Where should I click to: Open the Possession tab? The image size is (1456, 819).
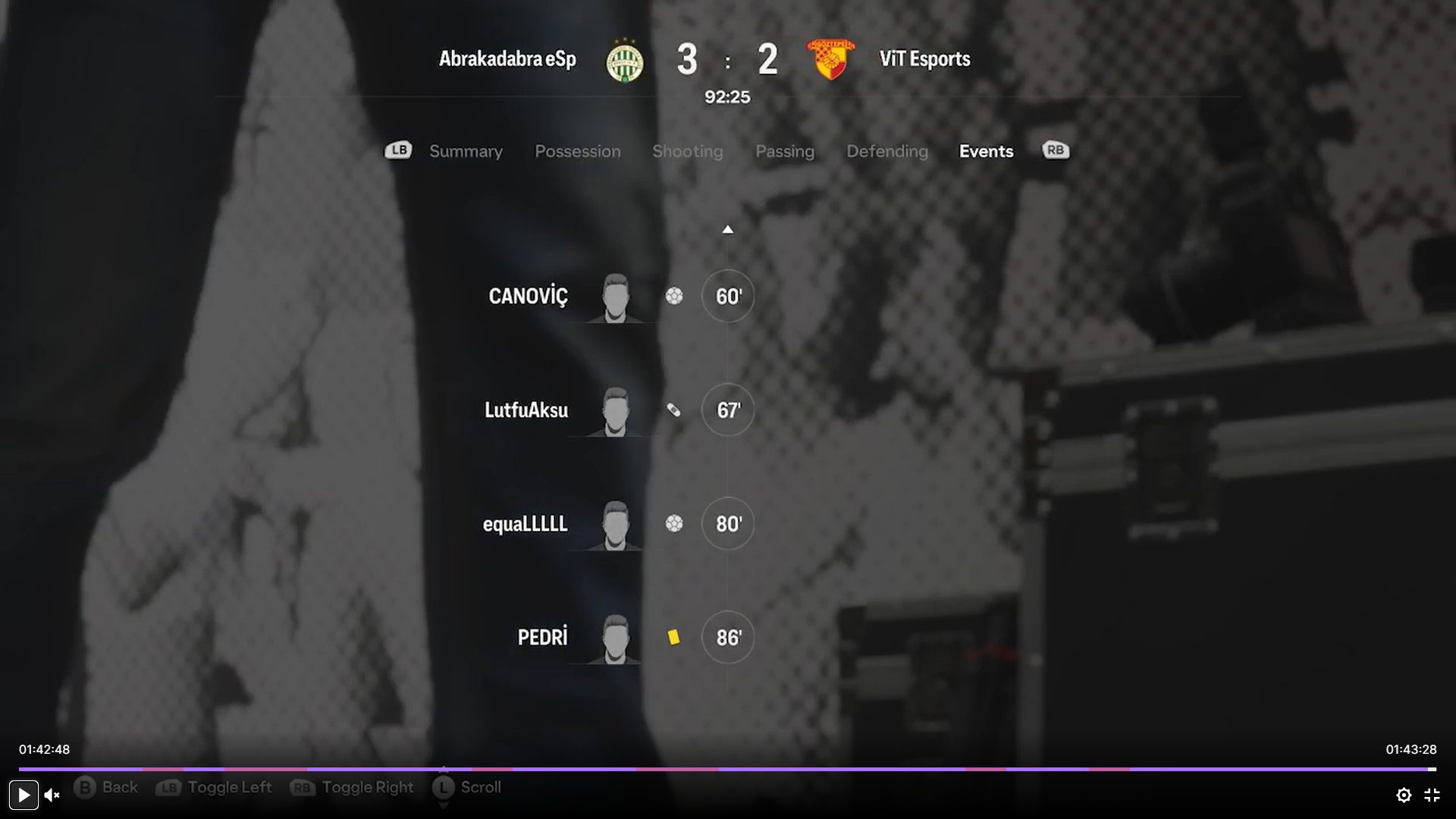[x=578, y=151]
